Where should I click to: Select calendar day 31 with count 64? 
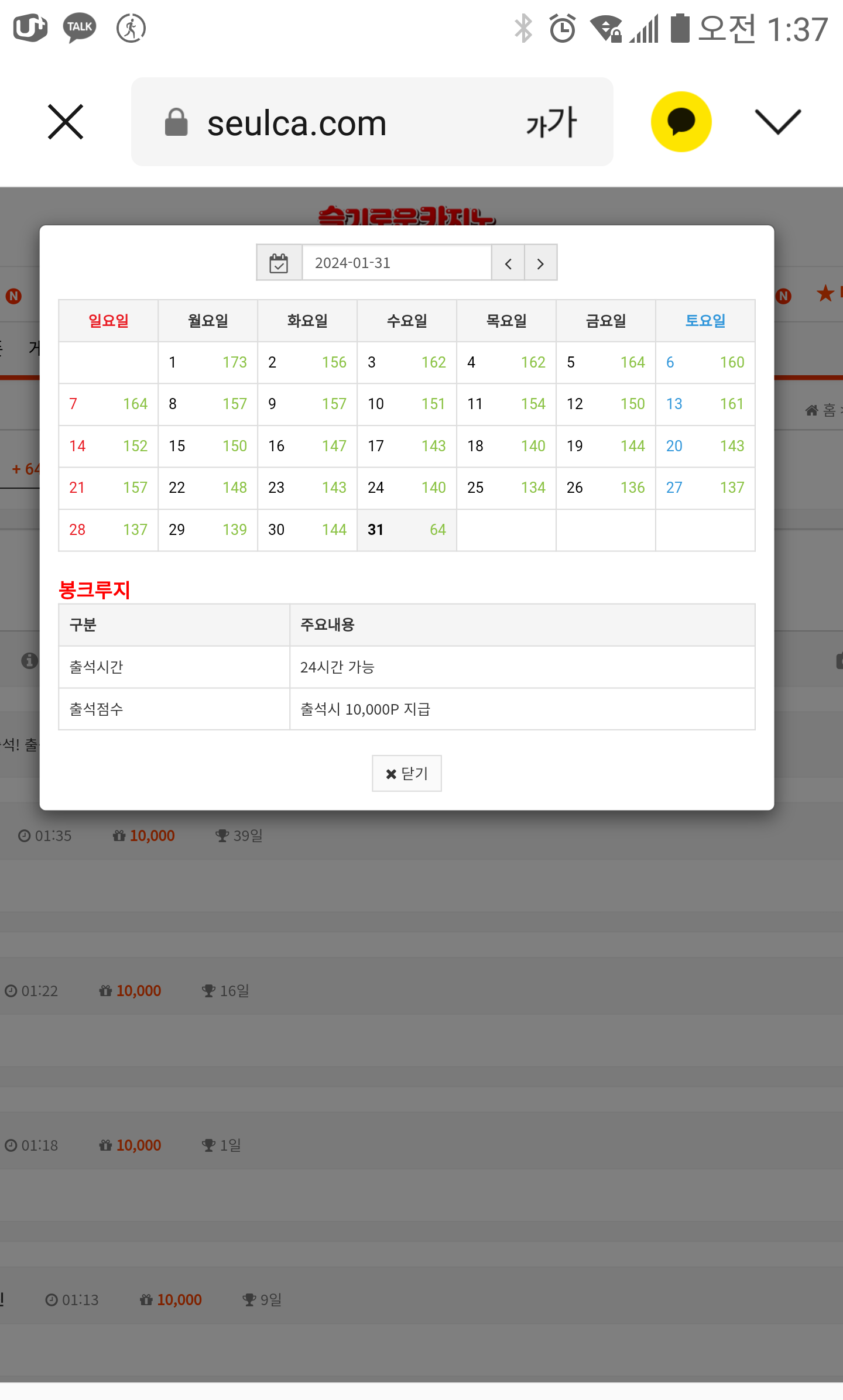pos(407,530)
